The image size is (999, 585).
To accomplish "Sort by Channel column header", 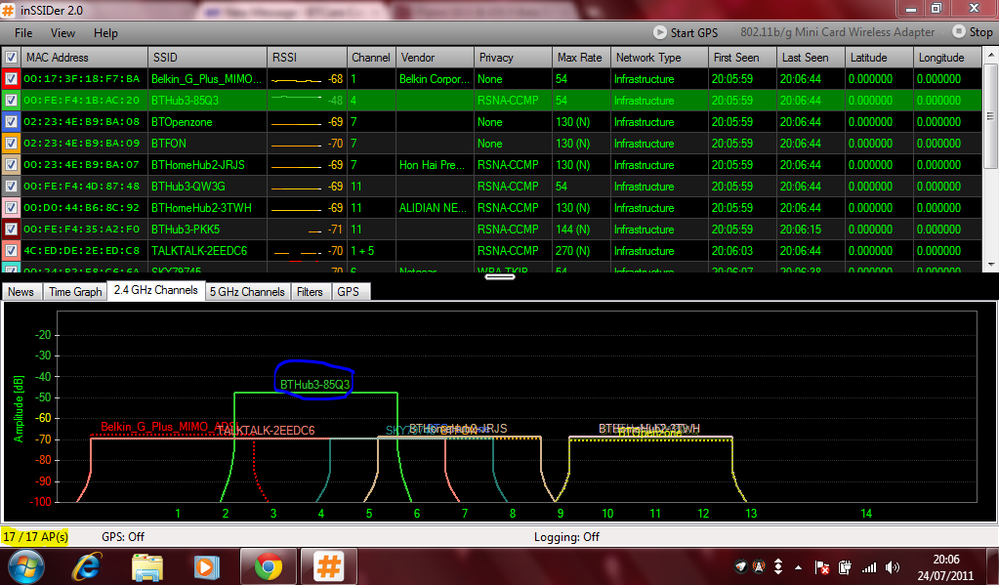I will 371,57.
